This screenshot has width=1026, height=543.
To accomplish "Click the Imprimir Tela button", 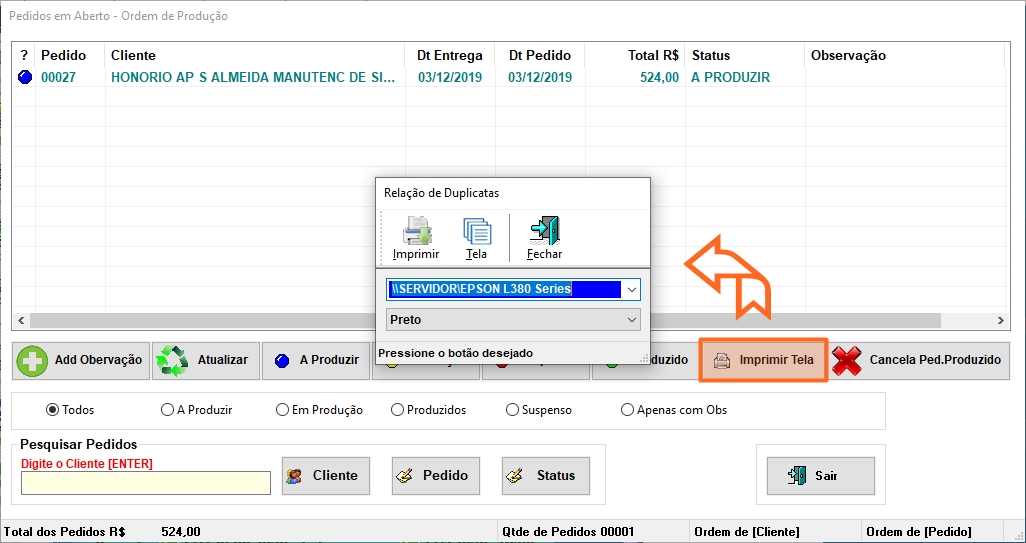I will [x=764, y=360].
